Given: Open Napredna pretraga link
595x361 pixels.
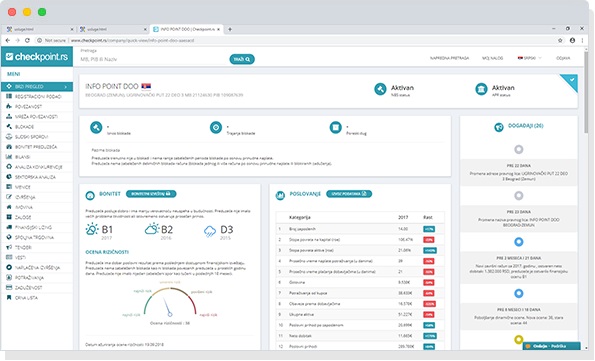Looking at the screenshot, I should [449, 58].
